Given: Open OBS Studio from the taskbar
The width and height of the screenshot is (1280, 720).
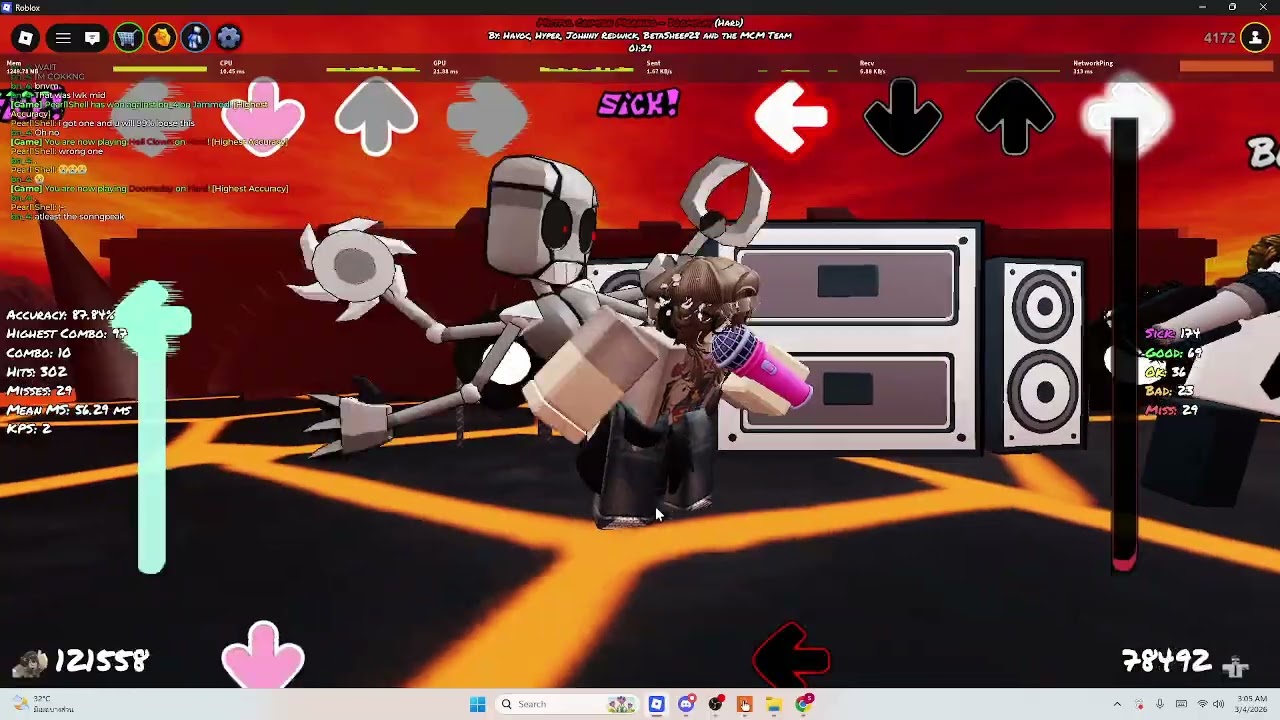Looking at the screenshot, I should coord(715,704).
